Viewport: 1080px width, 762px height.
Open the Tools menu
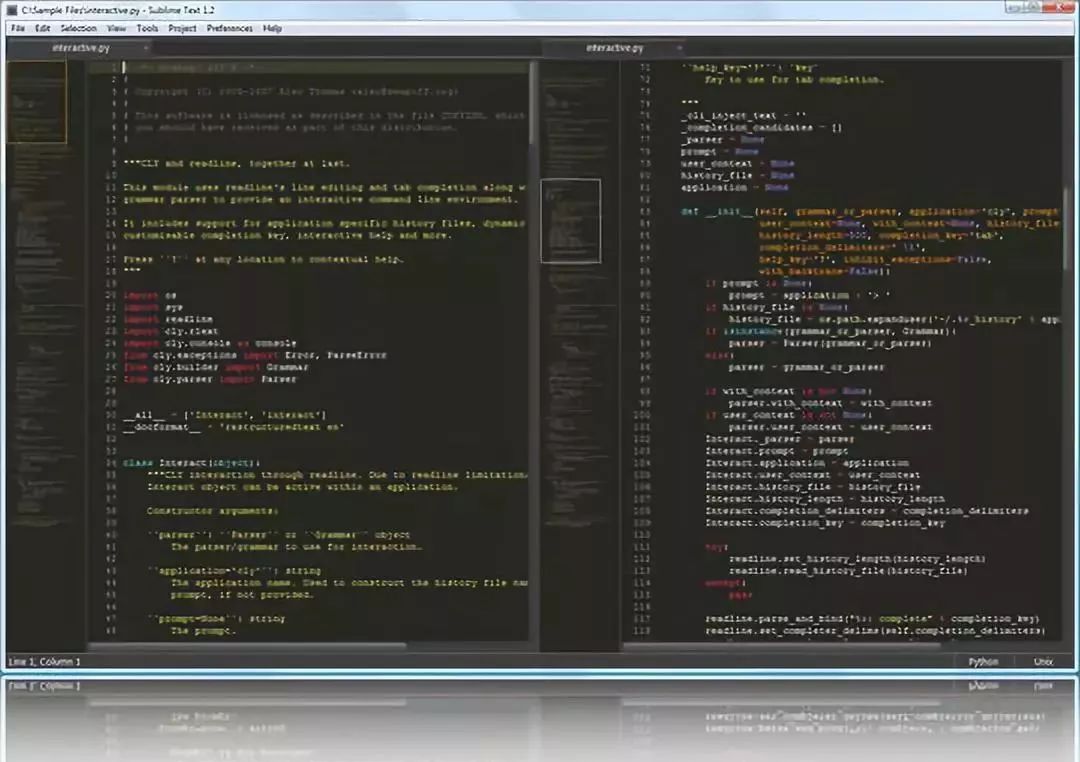(147, 28)
